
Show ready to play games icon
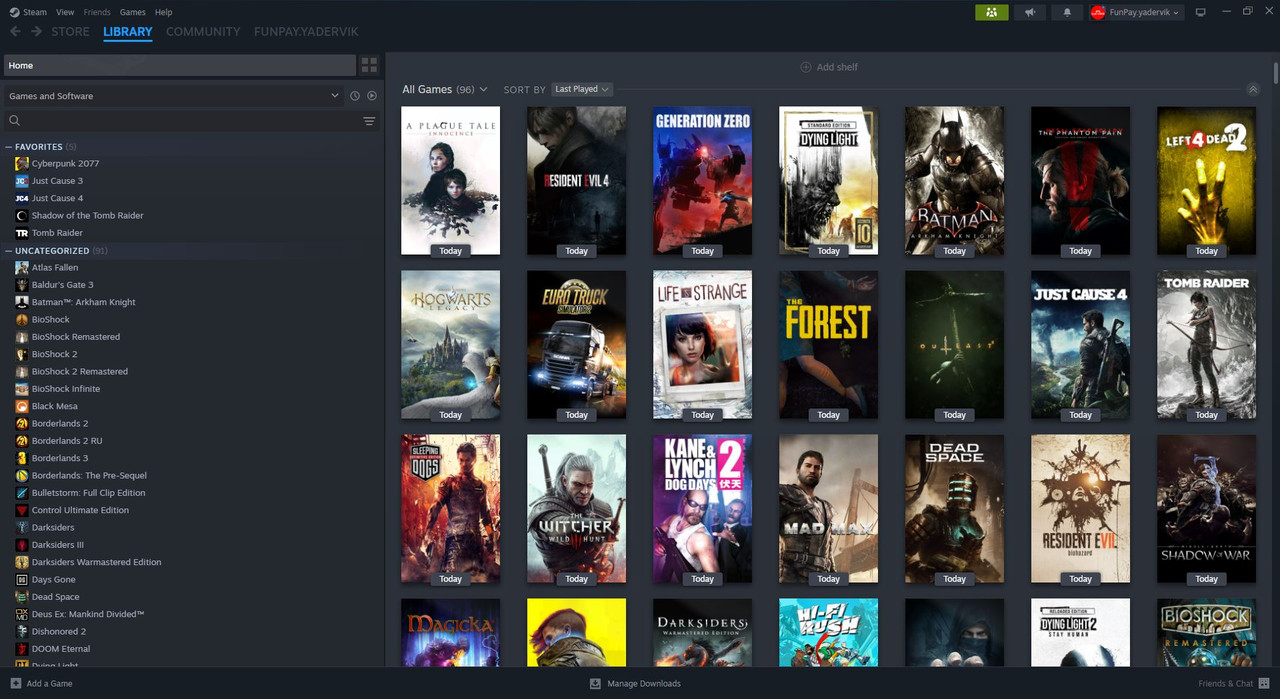point(372,96)
